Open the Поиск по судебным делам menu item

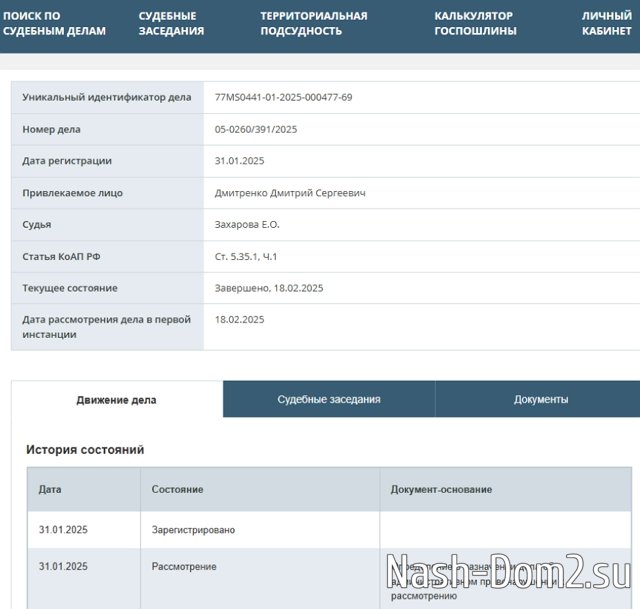click(x=54, y=23)
